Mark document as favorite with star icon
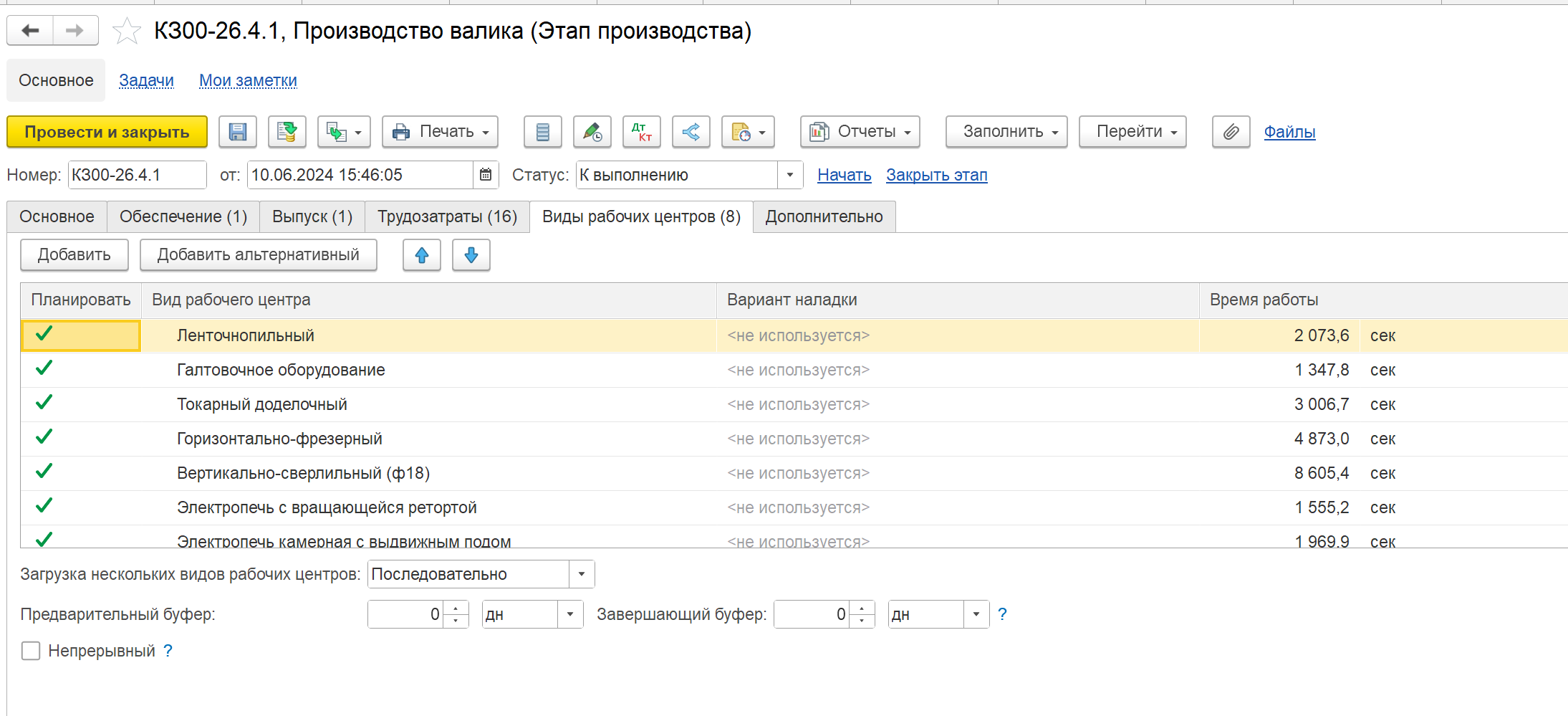The width and height of the screenshot is (1568, 716). [x=127, y=31]
